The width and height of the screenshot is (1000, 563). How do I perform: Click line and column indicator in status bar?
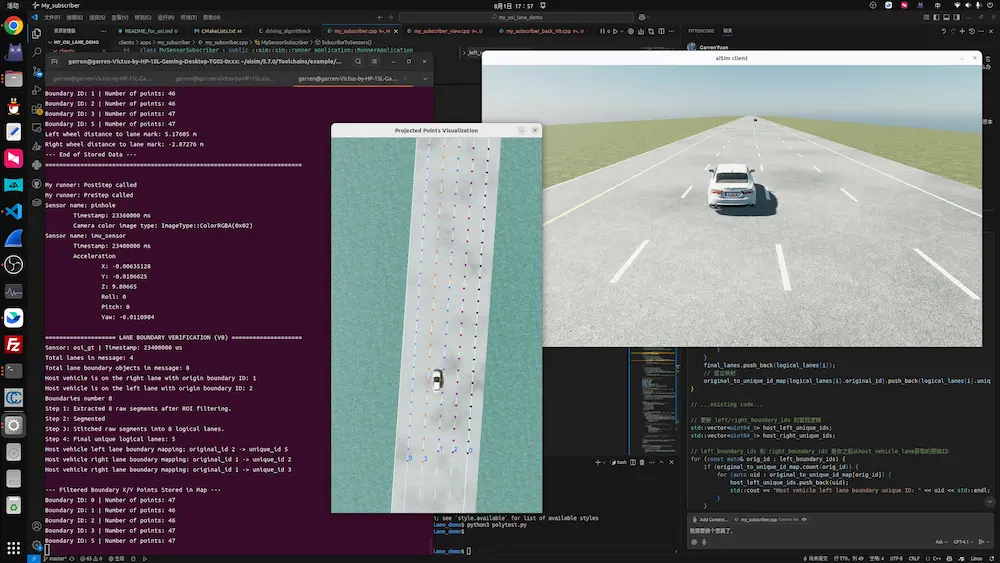pos(849,559)
